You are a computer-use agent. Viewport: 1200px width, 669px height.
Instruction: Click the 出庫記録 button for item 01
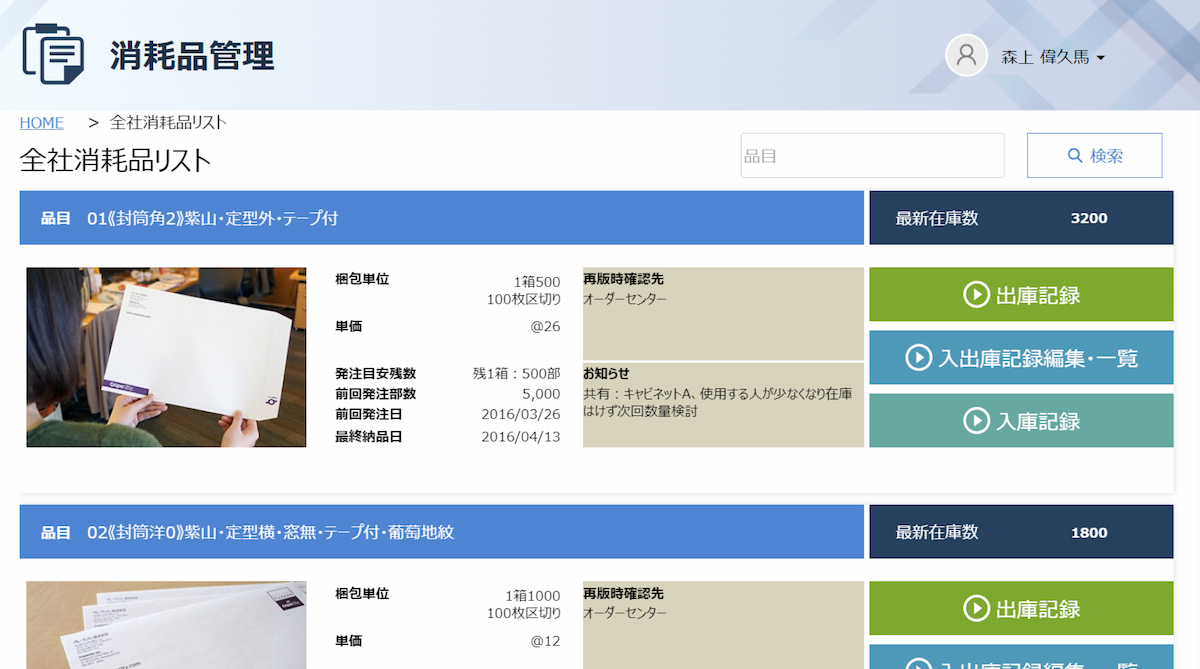(x=1021, y=294)
